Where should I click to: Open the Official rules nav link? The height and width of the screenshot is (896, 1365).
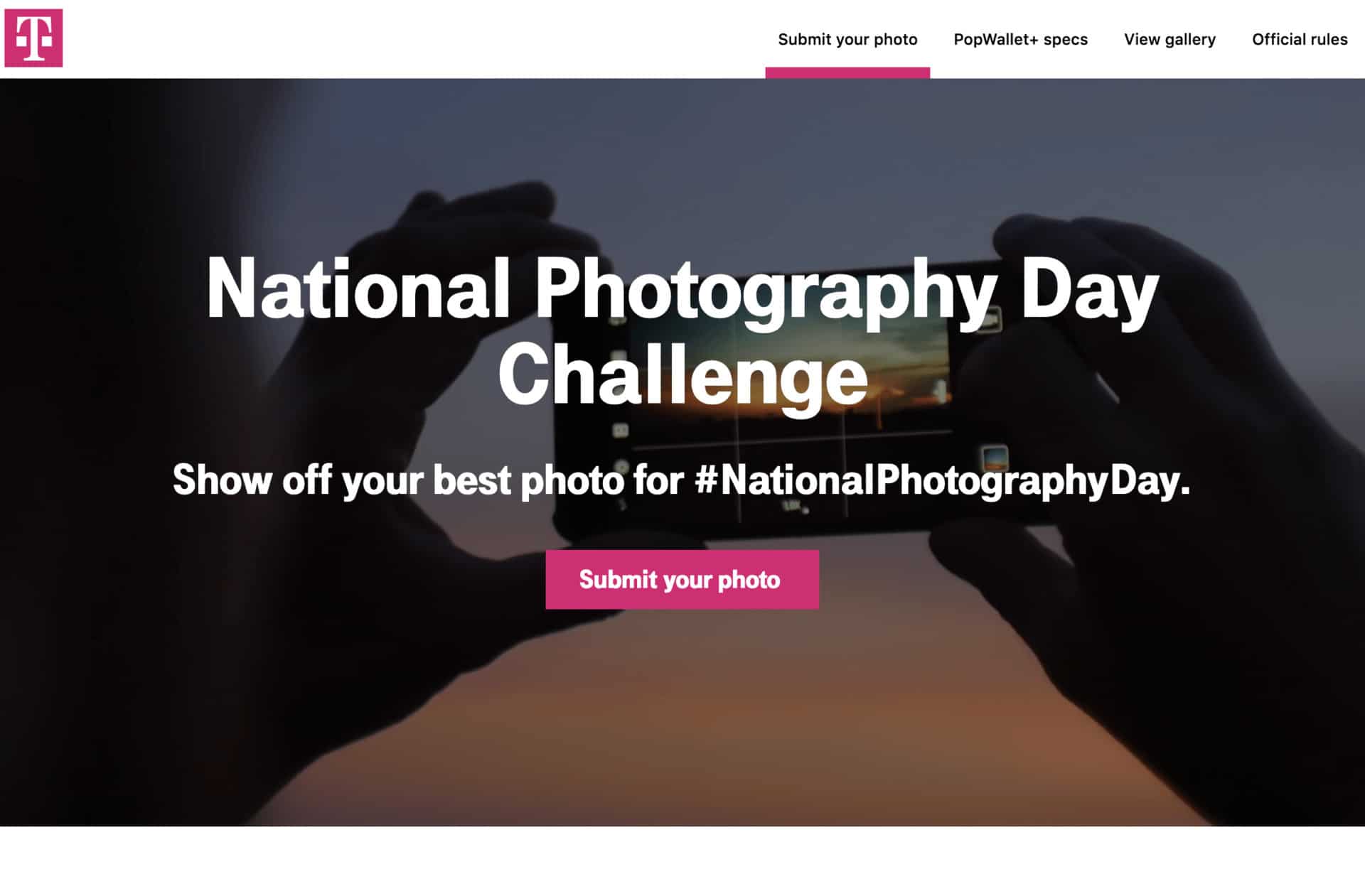coord(1299,40)
